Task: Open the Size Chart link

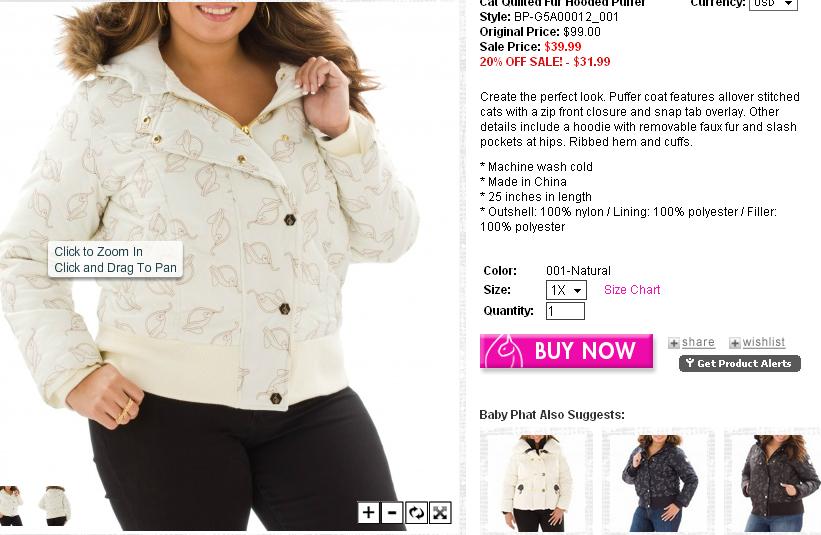Action: point(632,289)
